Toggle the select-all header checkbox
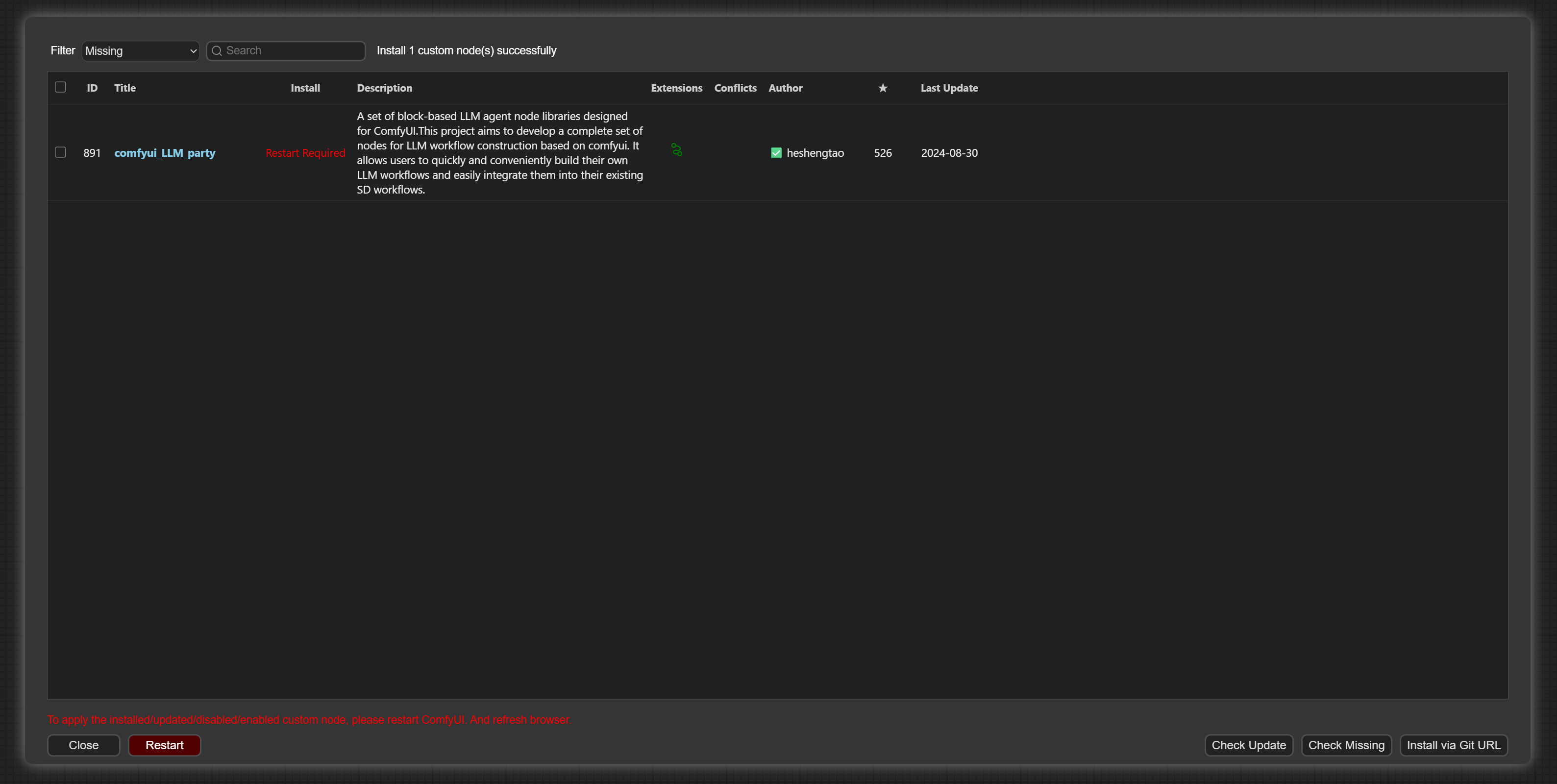Image resolution: width=1557 pixels, height=784 pixels. pos(60,87)
